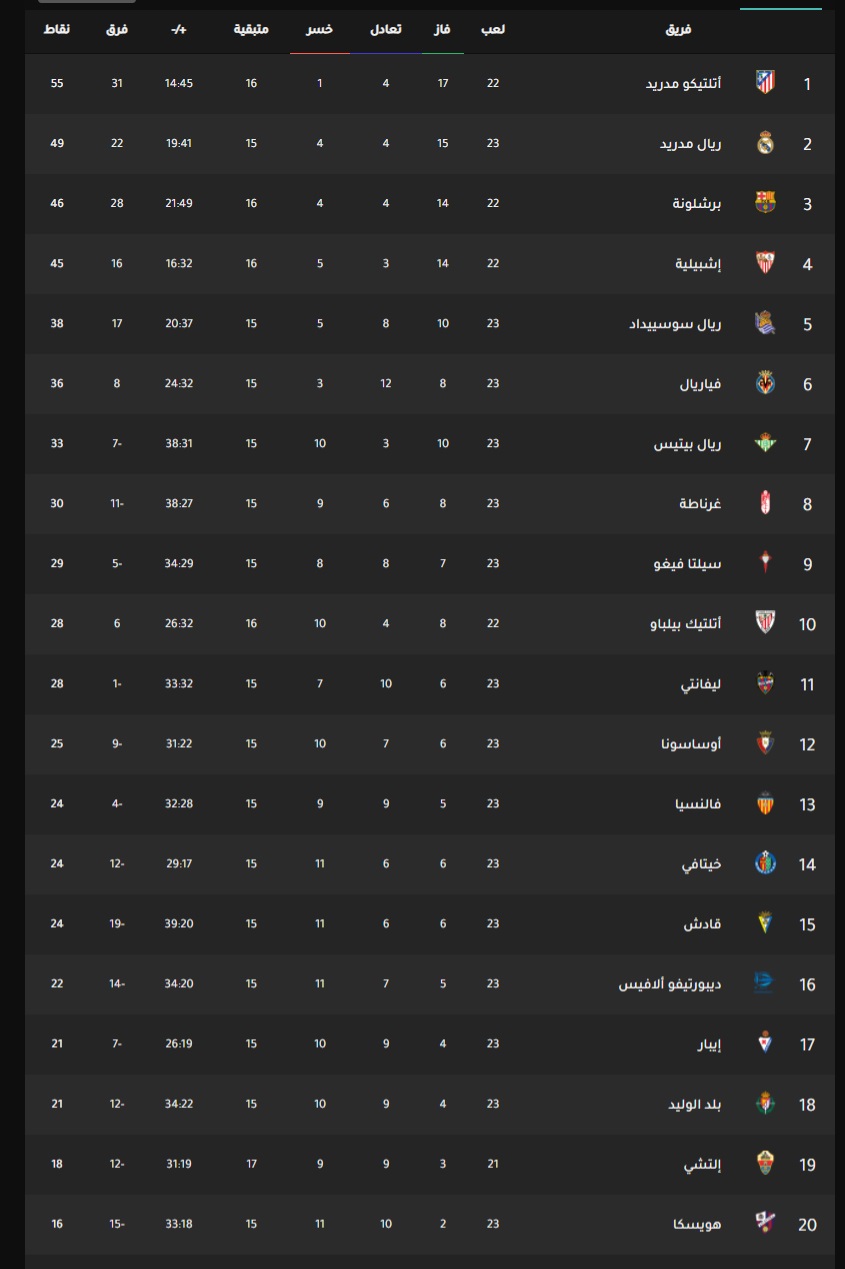Select the Real Betis green crest
The image size is (845, 1269).
(765, 443)
